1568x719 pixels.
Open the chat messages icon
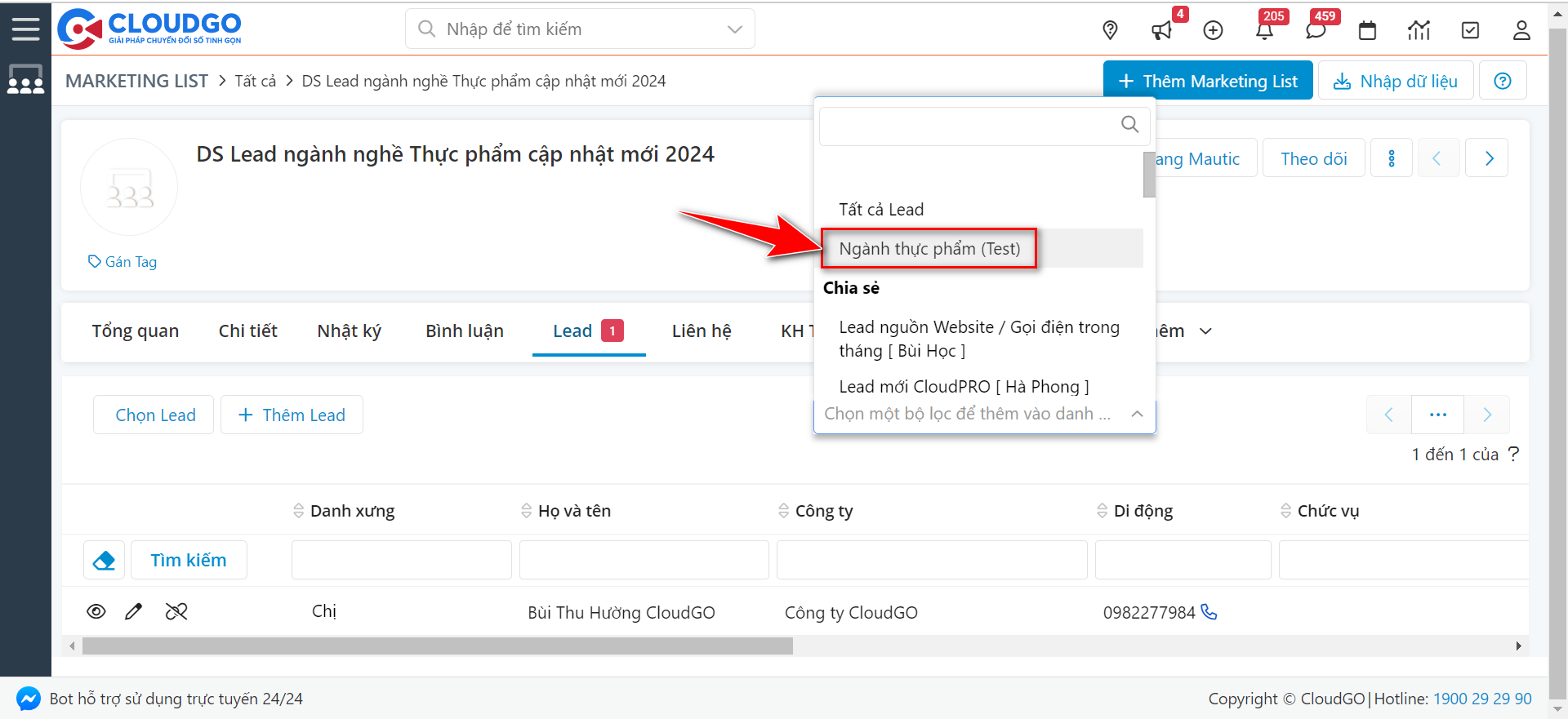[1315, 31]
